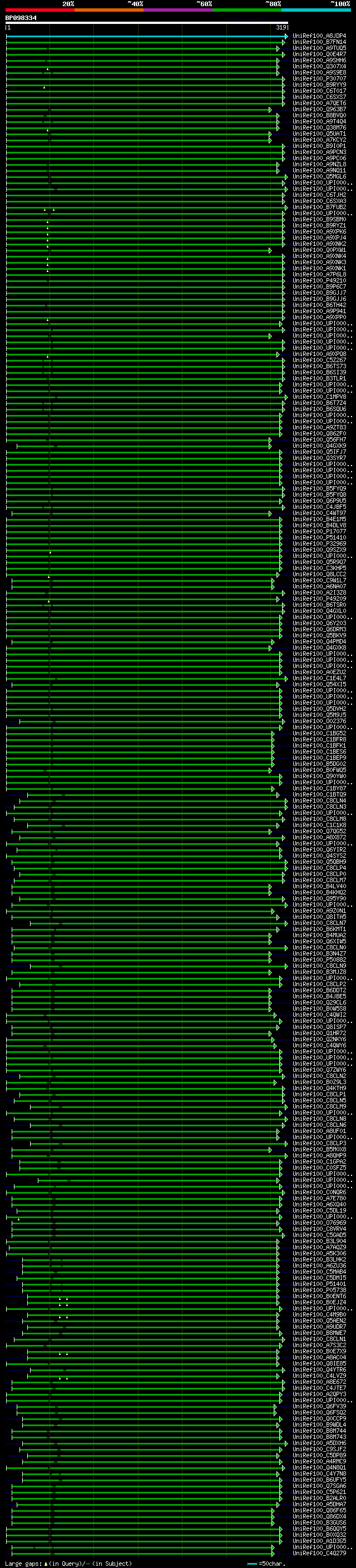Click the white query sequence bar
The height and width of the screenshot is (1568, 356).
[x=147, y=23]
